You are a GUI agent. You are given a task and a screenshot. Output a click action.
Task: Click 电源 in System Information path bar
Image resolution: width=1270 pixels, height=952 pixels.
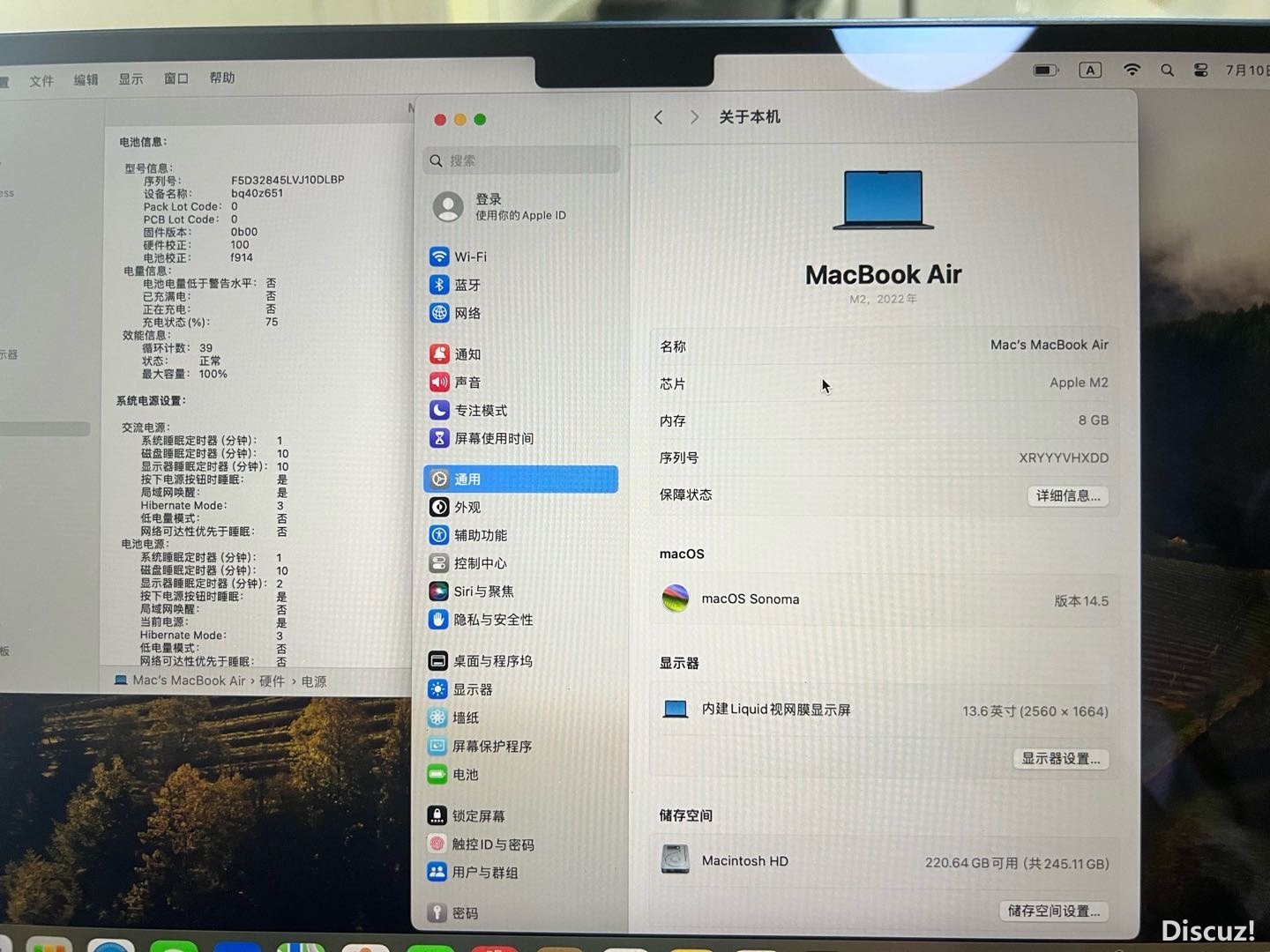click(x=314, y=681)
